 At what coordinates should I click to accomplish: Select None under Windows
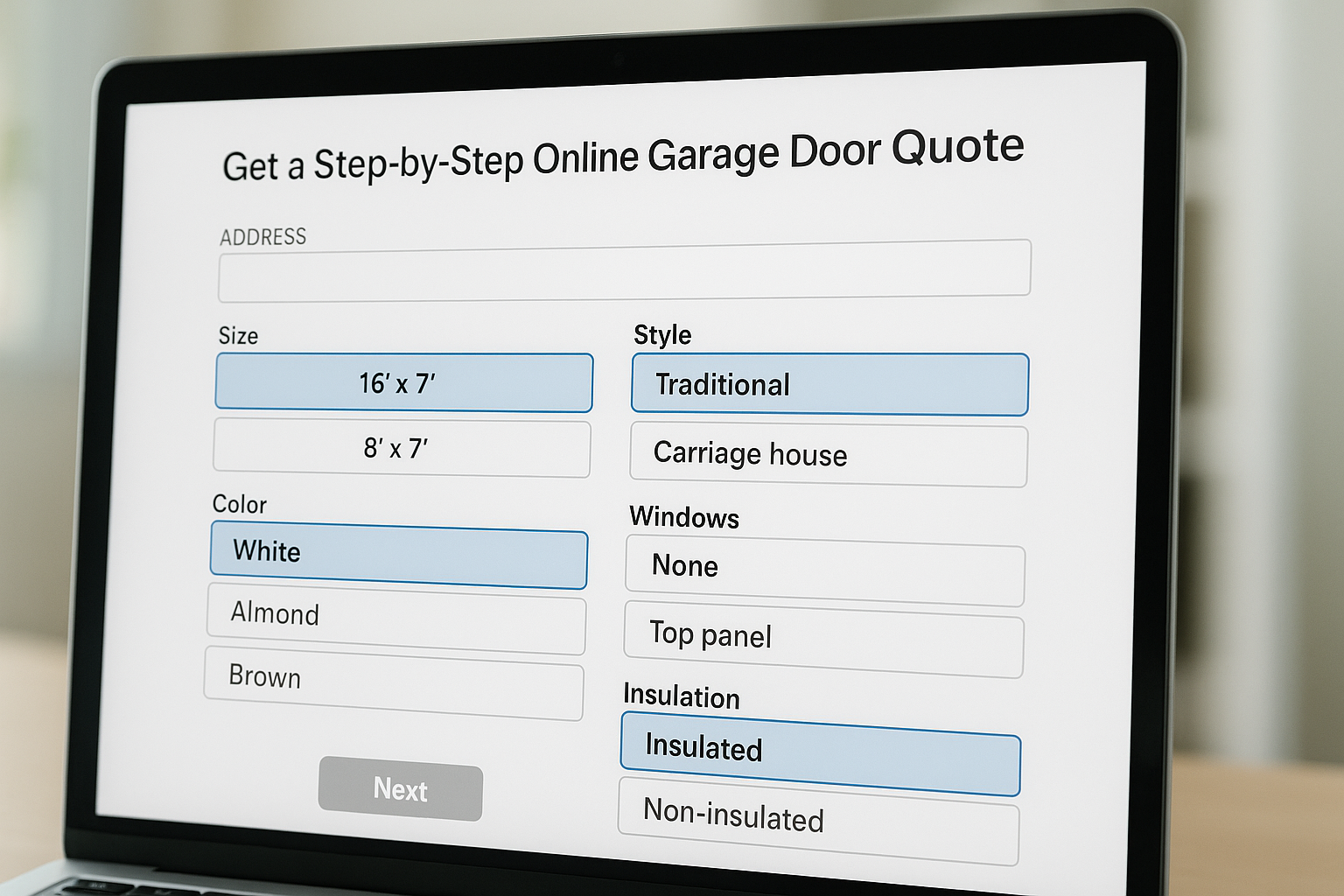pos(824,570)
